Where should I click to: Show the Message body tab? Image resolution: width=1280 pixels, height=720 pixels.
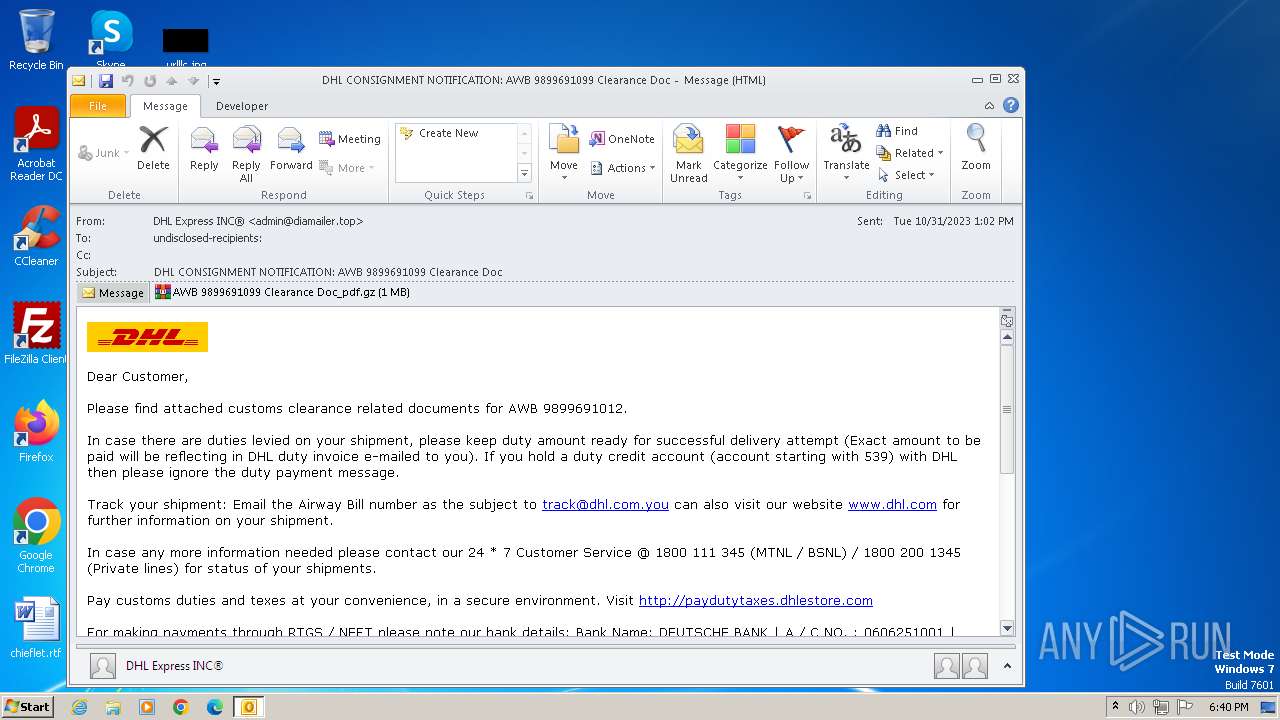tap(112, 293)
